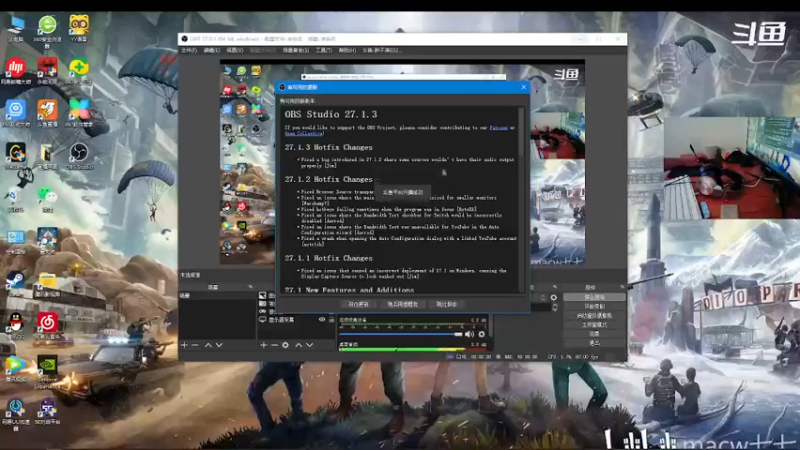Click Skip Version in update dialog
The width and height of the screenshot is (800, 450).
[x=446, y=304]
